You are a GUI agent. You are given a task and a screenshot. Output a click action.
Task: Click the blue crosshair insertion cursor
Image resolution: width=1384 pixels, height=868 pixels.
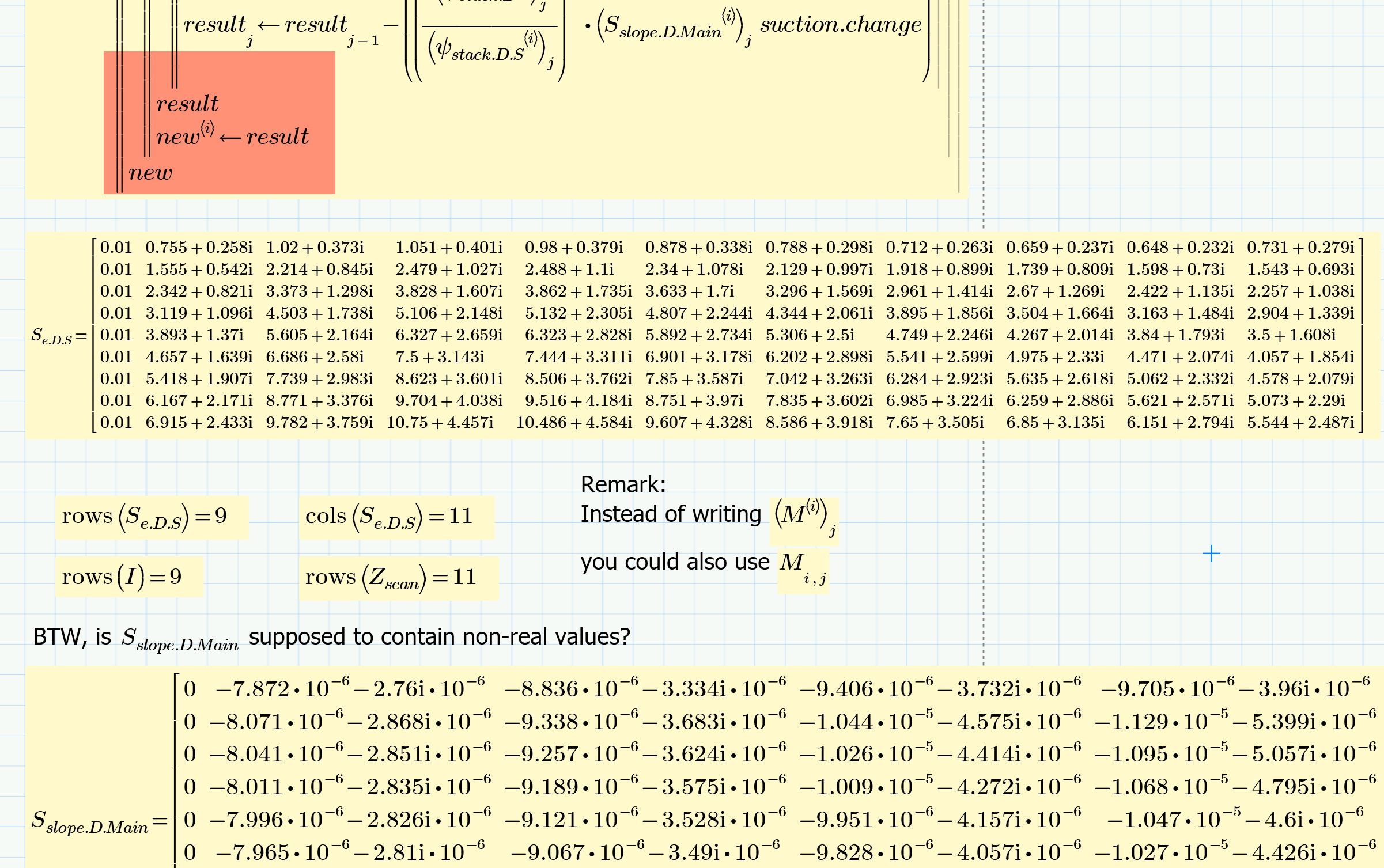1211,554
